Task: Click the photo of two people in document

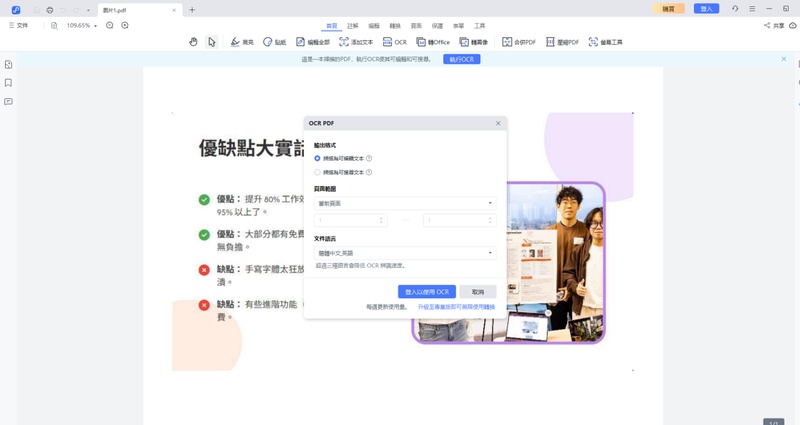Action: (556, 262)
